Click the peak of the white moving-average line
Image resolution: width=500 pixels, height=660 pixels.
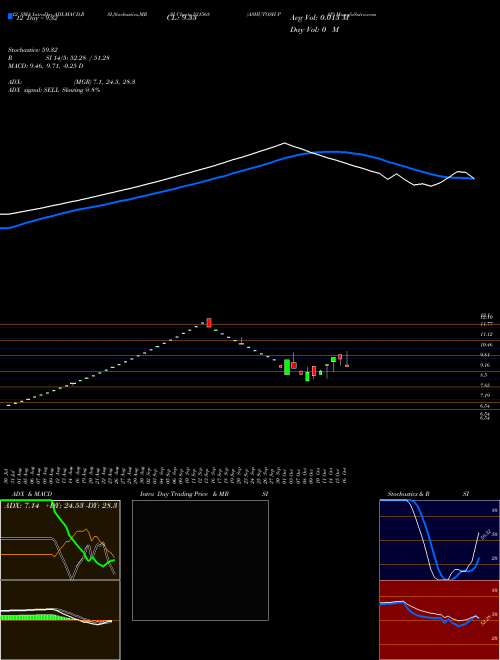285,143
